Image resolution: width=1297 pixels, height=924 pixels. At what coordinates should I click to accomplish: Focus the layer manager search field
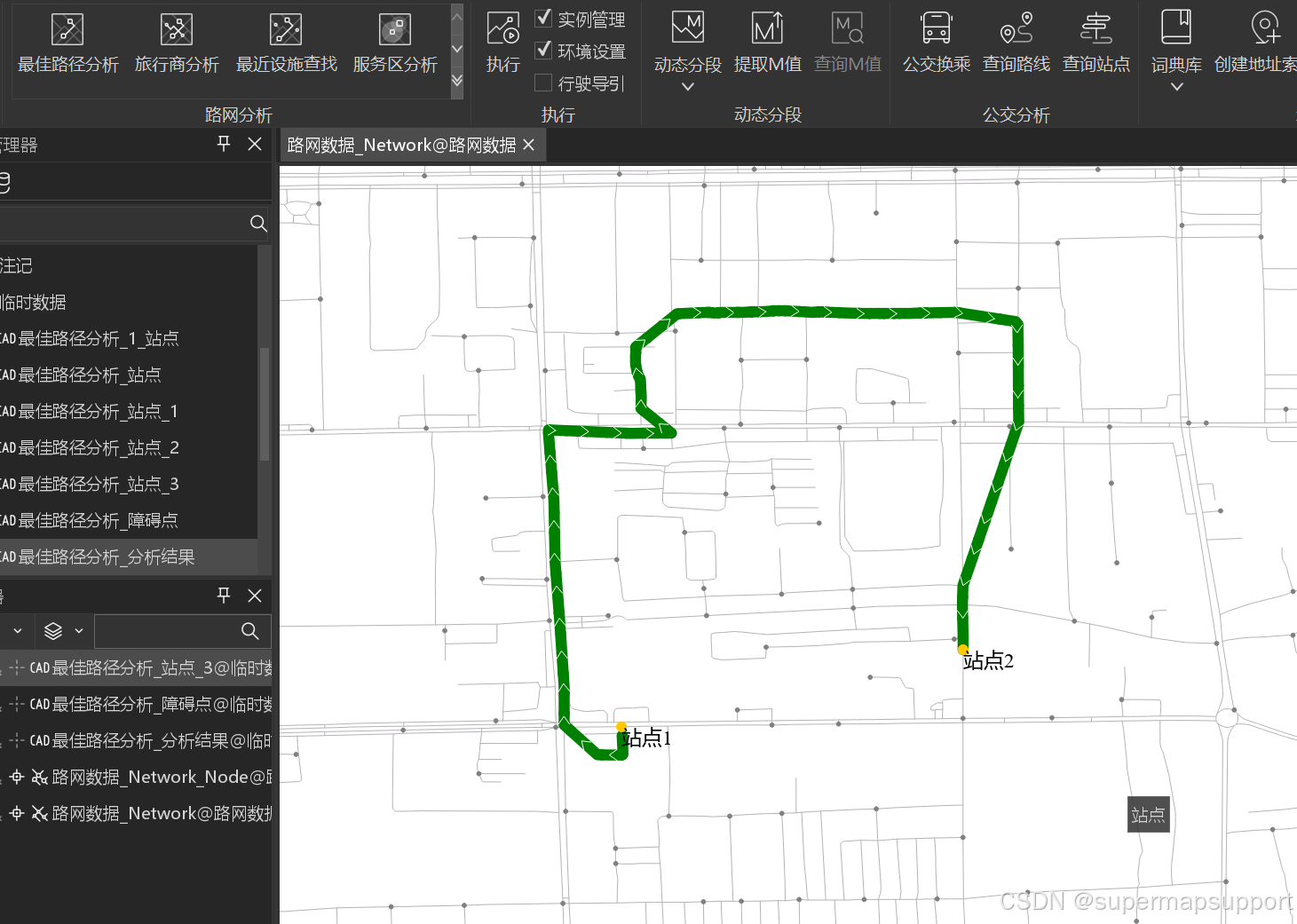click(x=182, y=631)
